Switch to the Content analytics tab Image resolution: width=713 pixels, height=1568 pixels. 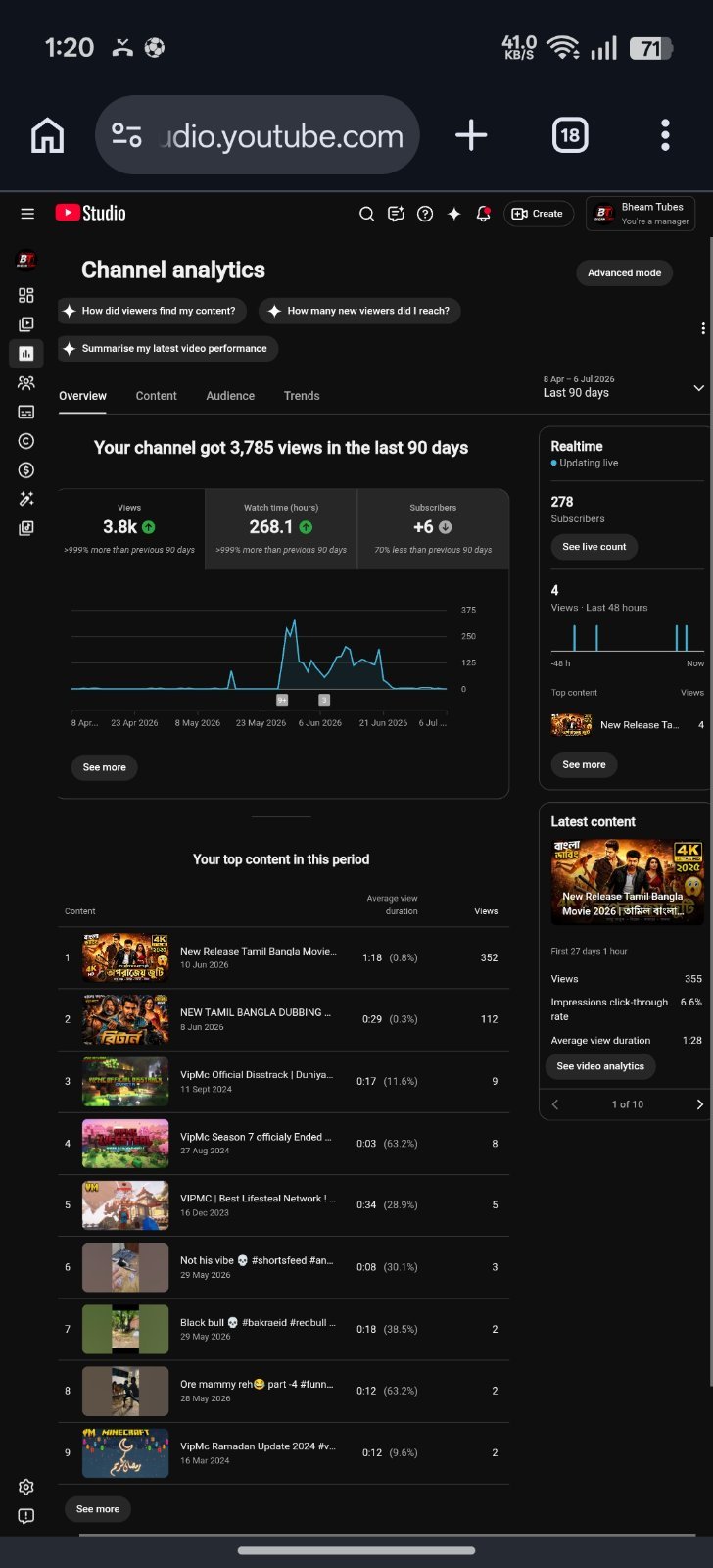tap(156, 396)
